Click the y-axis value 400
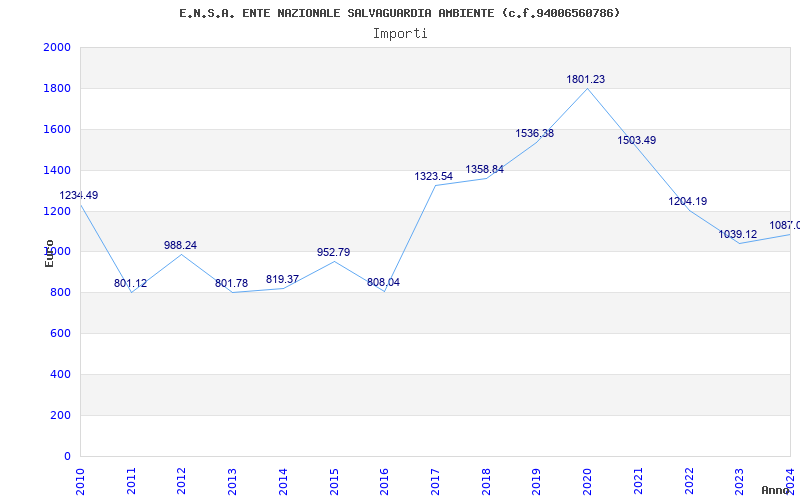This screenshot has width=800, height=500. click(x=60, y=374)
